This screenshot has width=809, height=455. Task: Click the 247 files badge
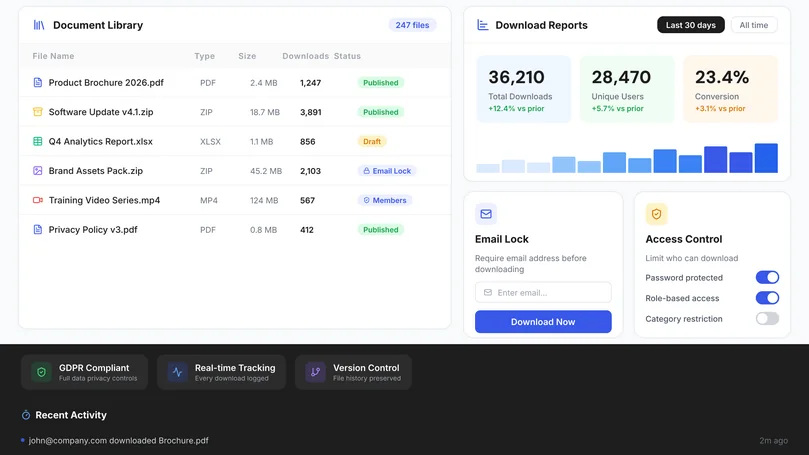[x=412, y=25]
